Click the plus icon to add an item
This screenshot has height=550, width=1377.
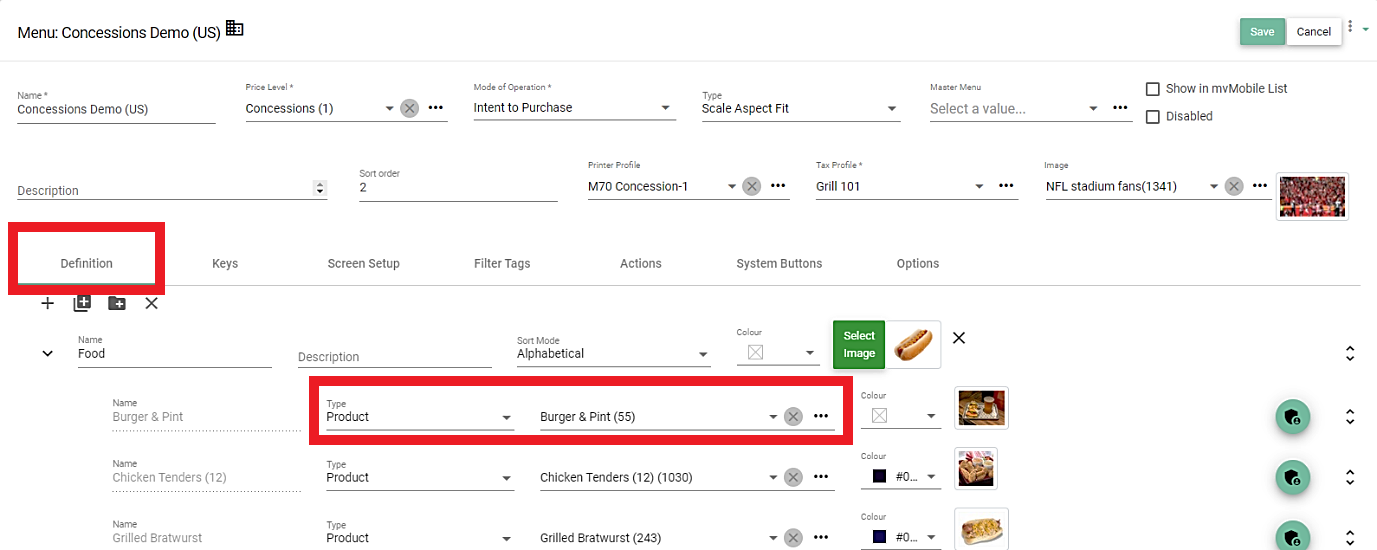tap(47, 303)
